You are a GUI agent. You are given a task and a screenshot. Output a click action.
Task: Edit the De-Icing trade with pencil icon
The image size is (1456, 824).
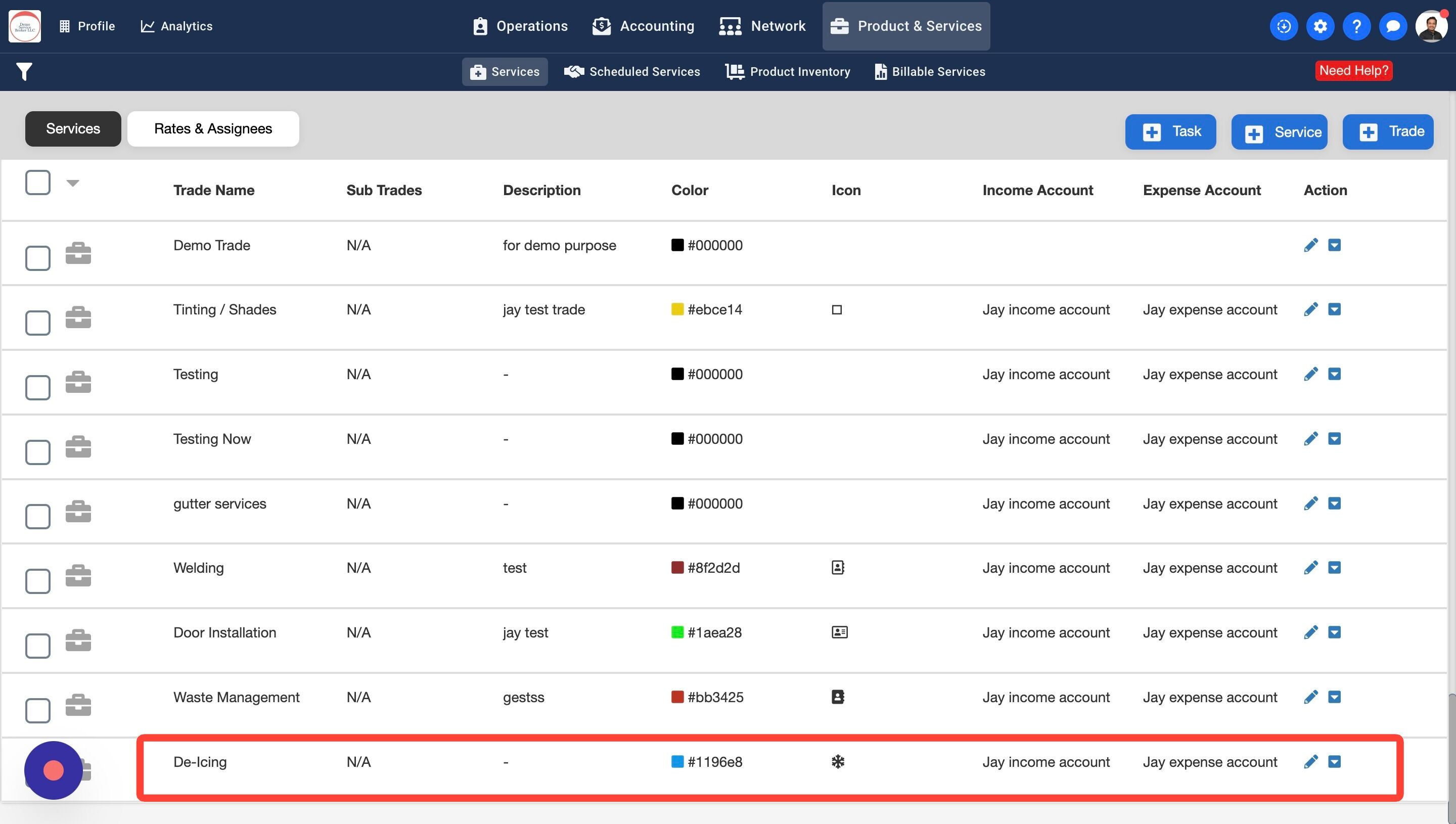[1310, 762]
